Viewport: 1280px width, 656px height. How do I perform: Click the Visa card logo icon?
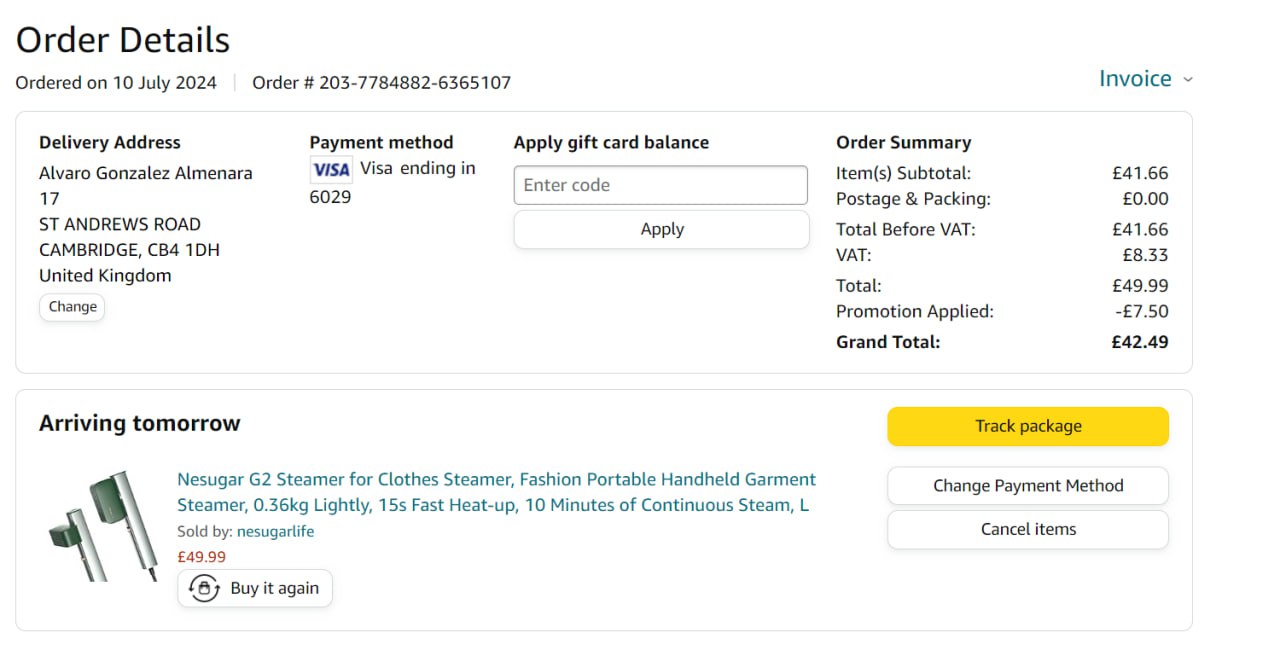pos(331,169)
